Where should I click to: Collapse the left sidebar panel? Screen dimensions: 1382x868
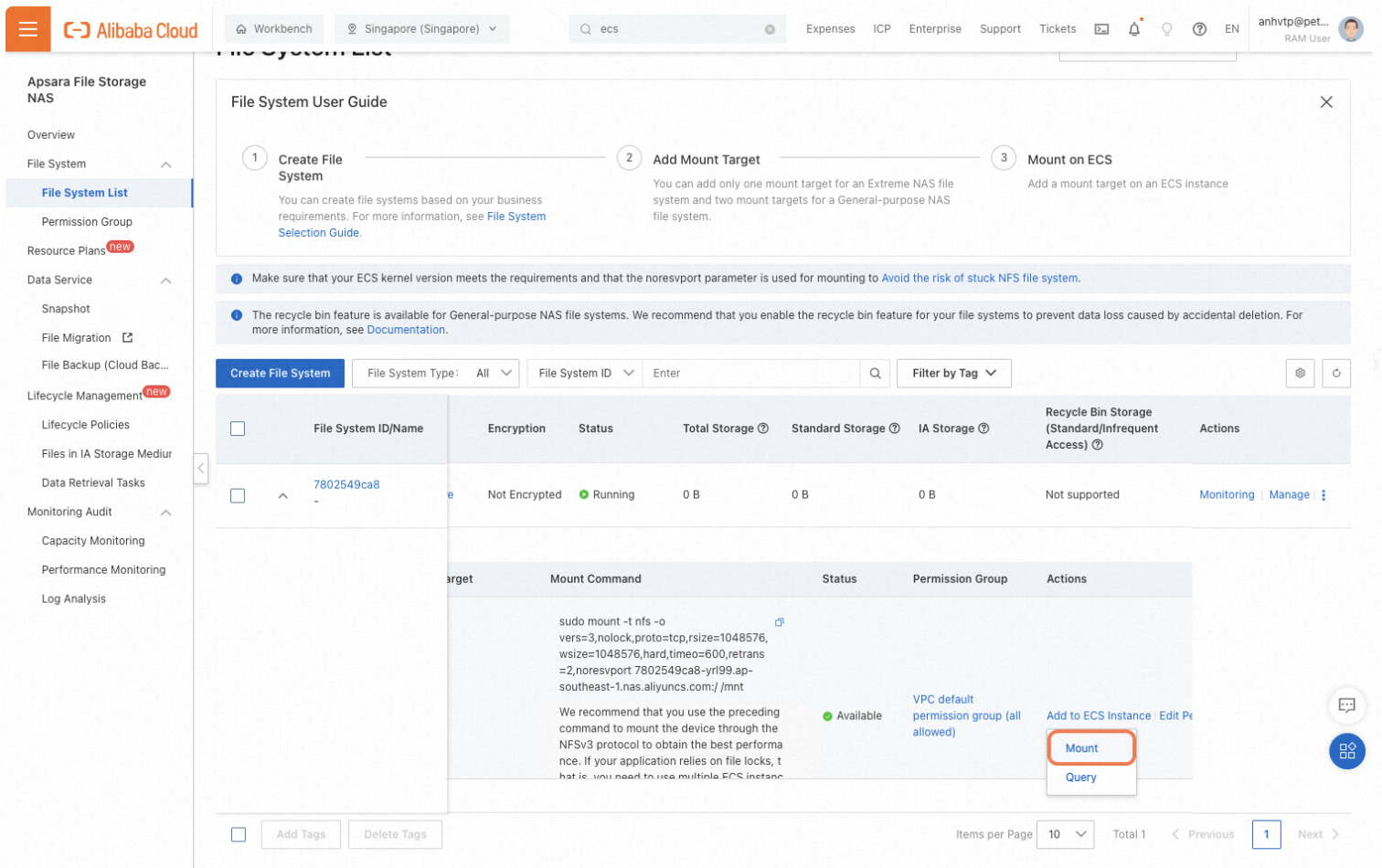pos(201,469)
